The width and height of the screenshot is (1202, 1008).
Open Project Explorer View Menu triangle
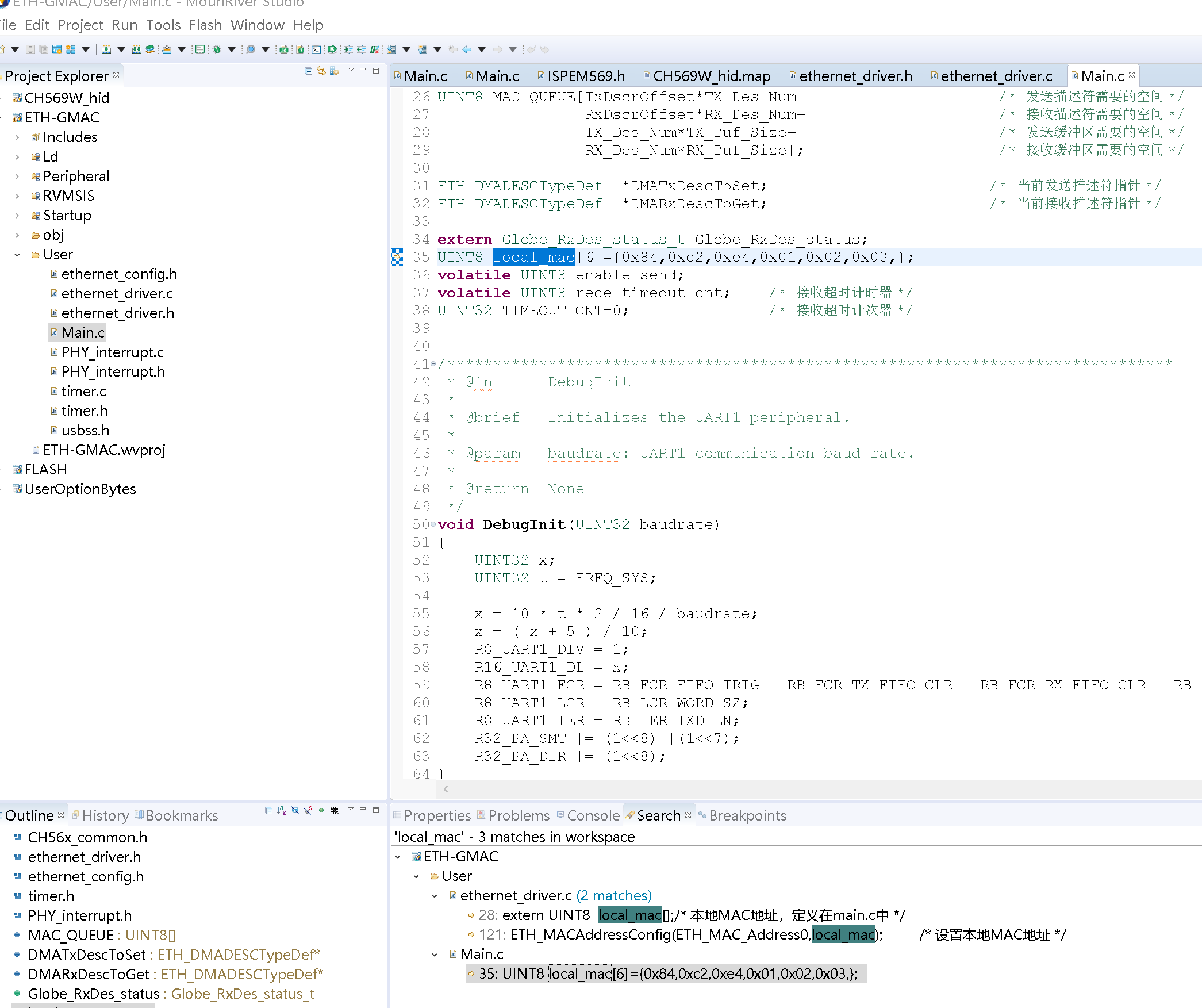351,70
